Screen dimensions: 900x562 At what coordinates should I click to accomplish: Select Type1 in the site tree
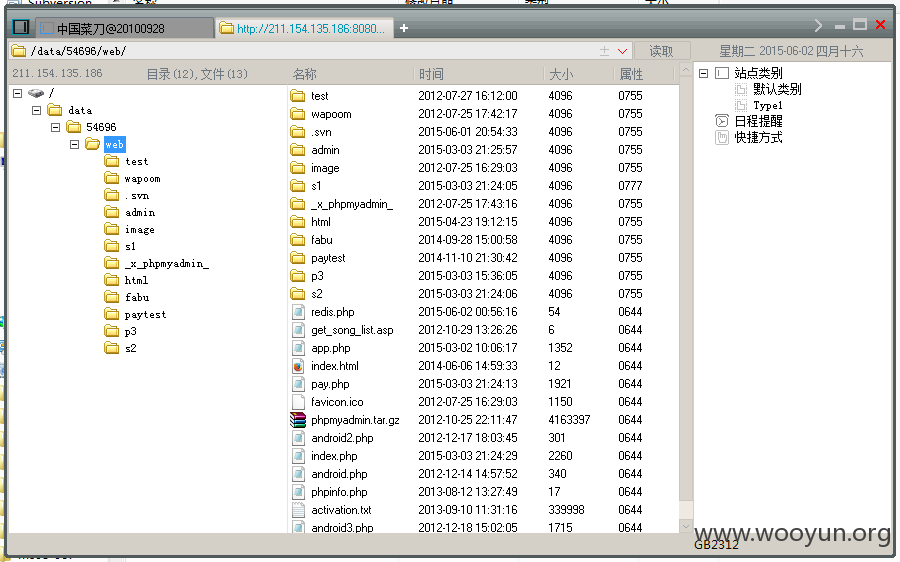tap(768, 106)
